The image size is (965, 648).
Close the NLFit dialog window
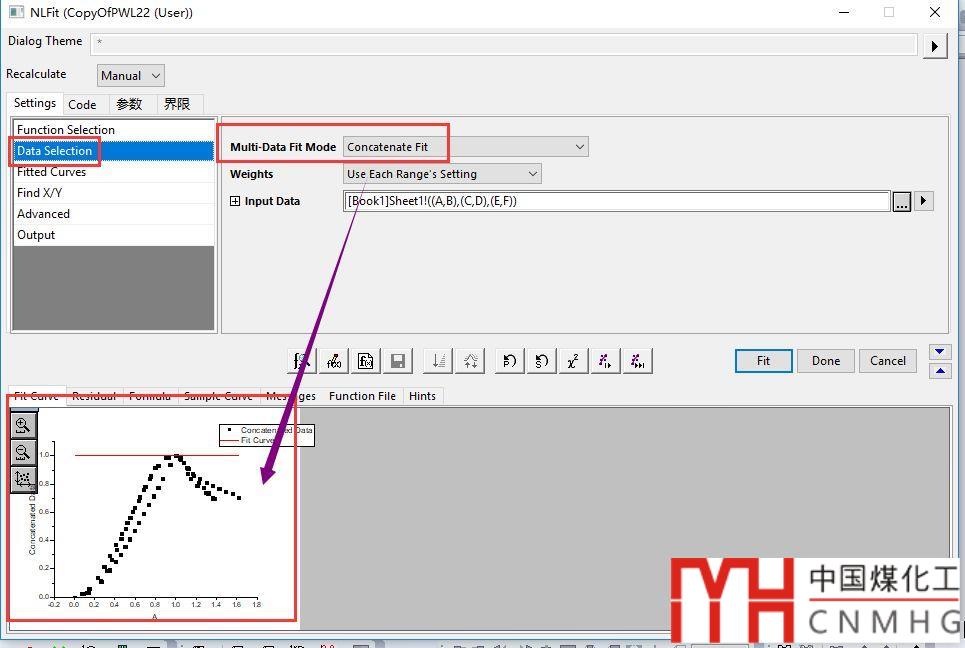pyautogui.click(x=935, y=12)
